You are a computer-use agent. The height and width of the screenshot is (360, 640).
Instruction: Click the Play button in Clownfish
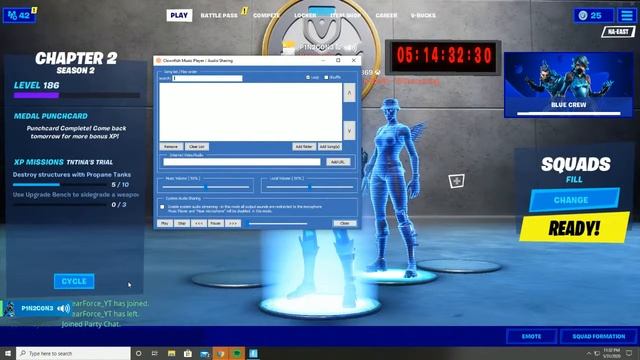pyautogui.click(x=164, y=223)
